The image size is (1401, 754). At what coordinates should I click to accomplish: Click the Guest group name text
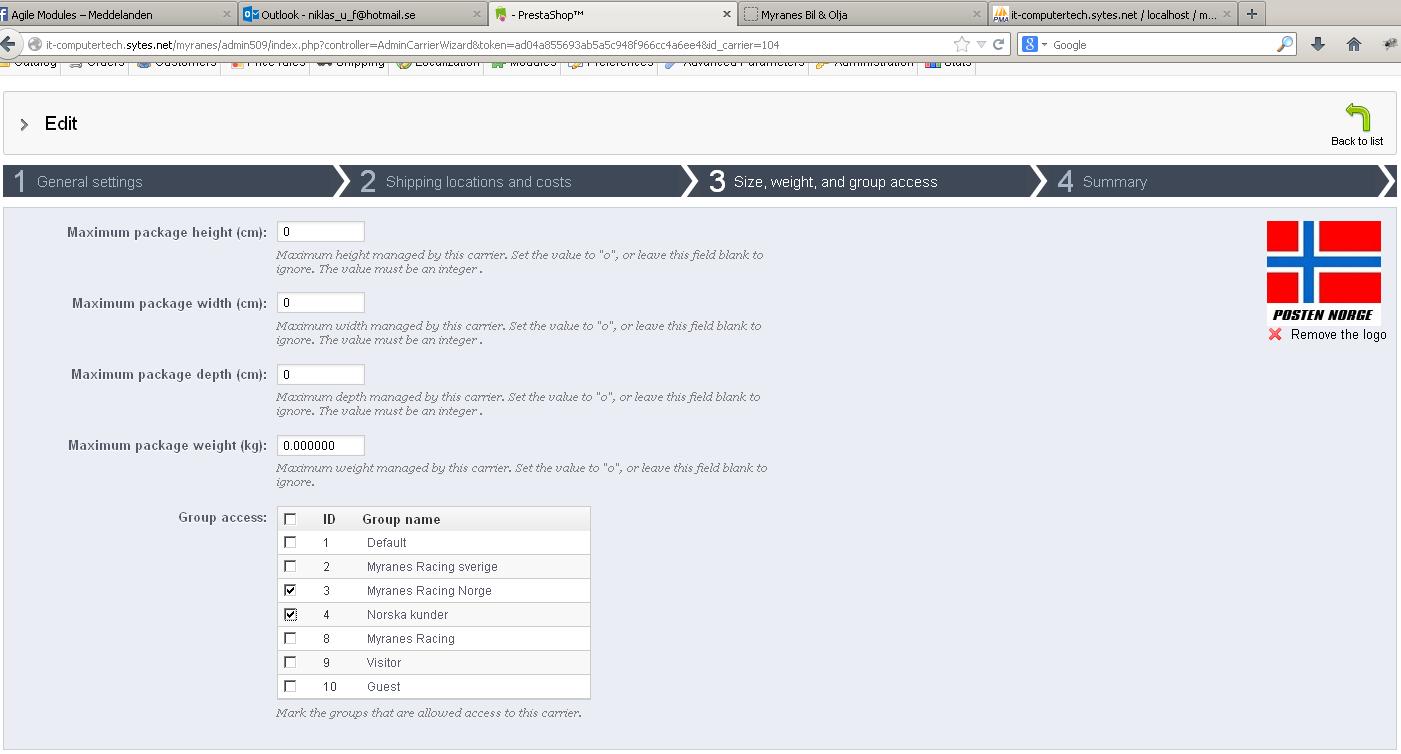[383, 687]
